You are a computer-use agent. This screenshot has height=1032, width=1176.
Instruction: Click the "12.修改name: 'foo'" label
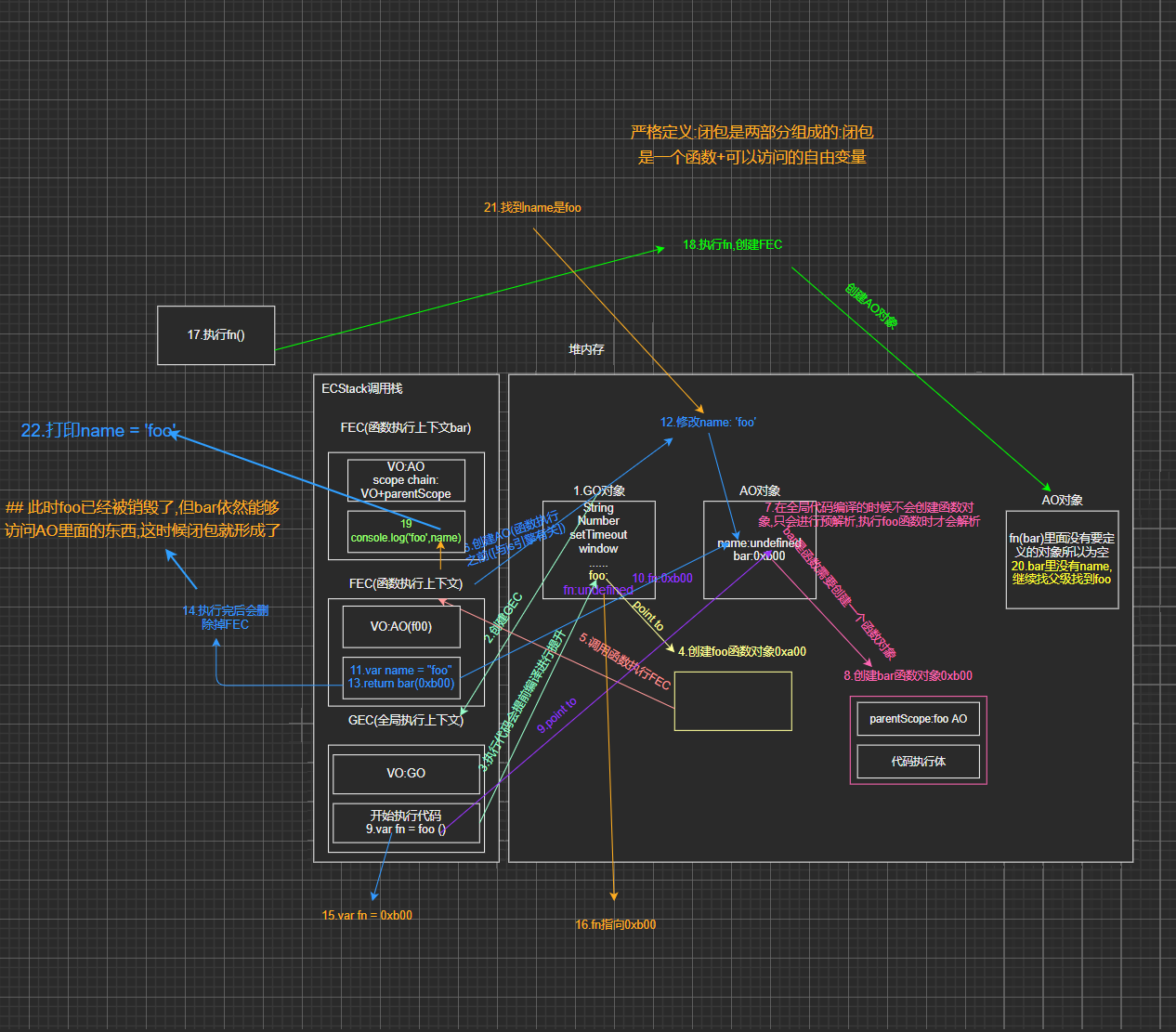point(708,423)
